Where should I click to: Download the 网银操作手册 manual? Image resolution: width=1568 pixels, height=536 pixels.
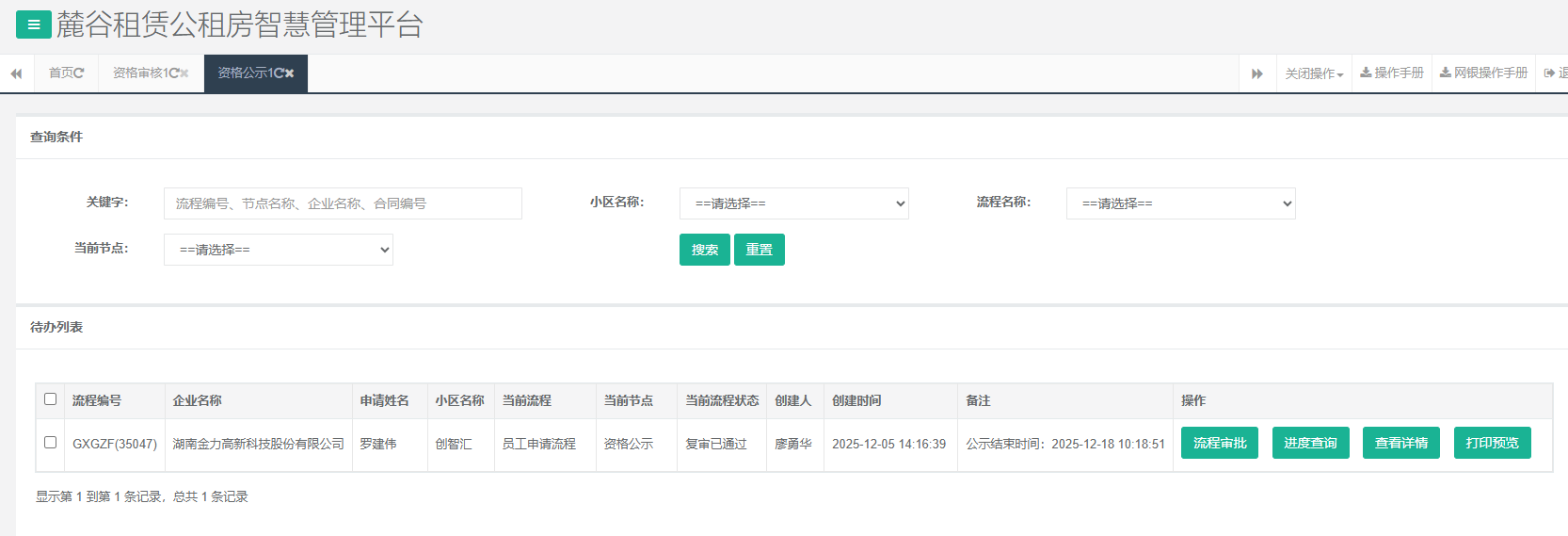pos(1483,73)
